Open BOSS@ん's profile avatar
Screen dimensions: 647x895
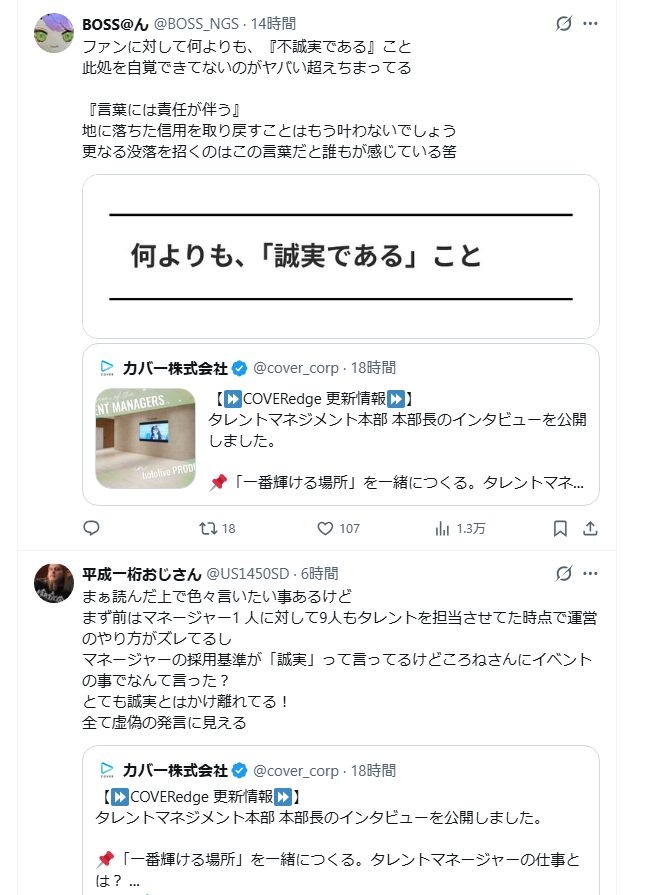click(54, 33)
